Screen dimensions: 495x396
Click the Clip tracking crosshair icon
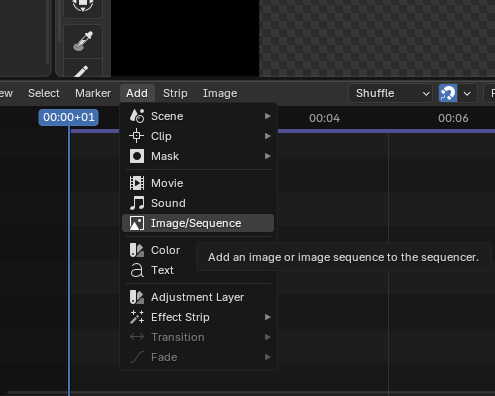137,136
